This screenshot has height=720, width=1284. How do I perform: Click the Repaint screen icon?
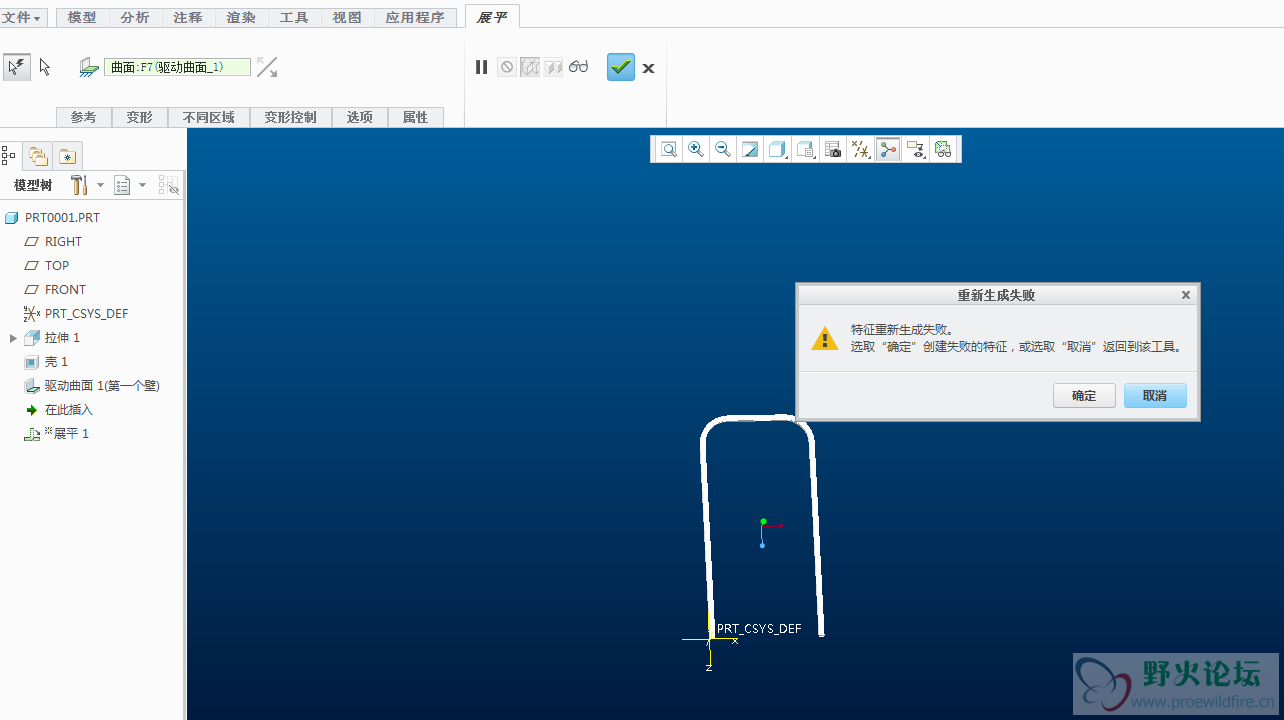750,149
